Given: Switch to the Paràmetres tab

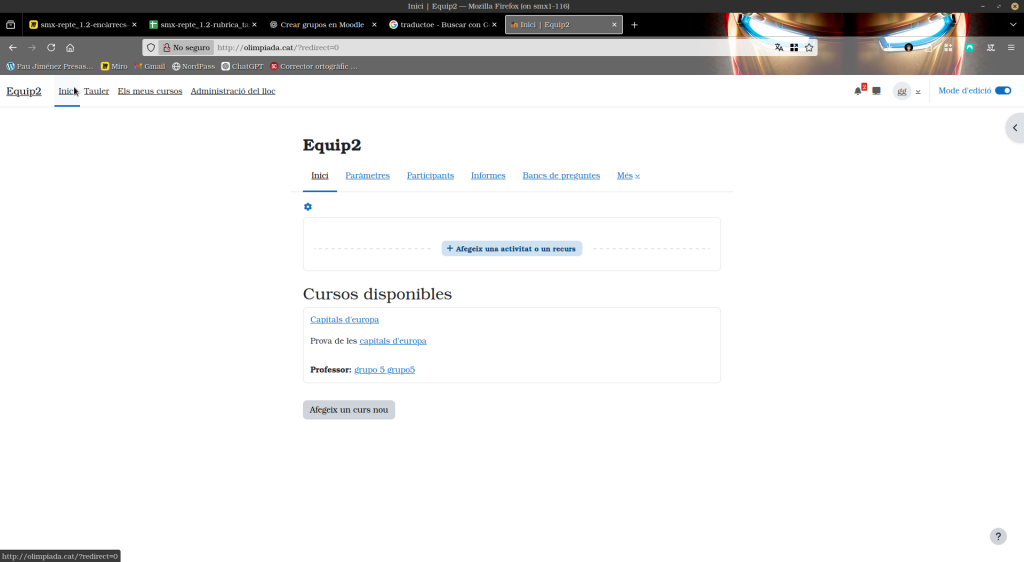Looking at the screenshot, I should [367, 176].
